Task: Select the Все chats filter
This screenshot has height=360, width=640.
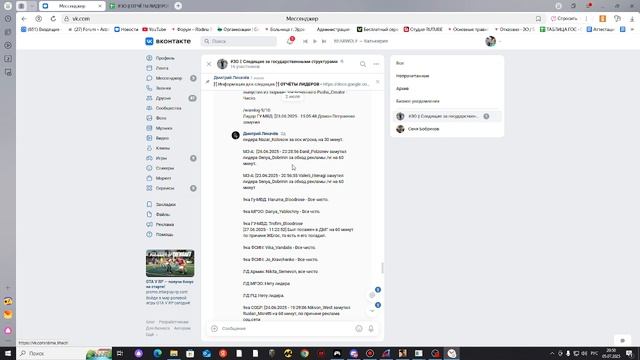Action: pyautogui.click(x=400, y=63)
